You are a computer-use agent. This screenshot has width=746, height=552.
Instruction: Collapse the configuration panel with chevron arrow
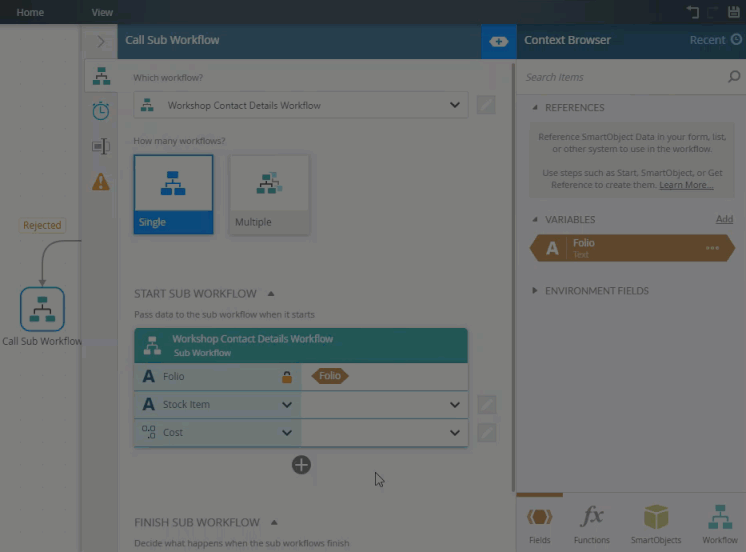point(101,41)
